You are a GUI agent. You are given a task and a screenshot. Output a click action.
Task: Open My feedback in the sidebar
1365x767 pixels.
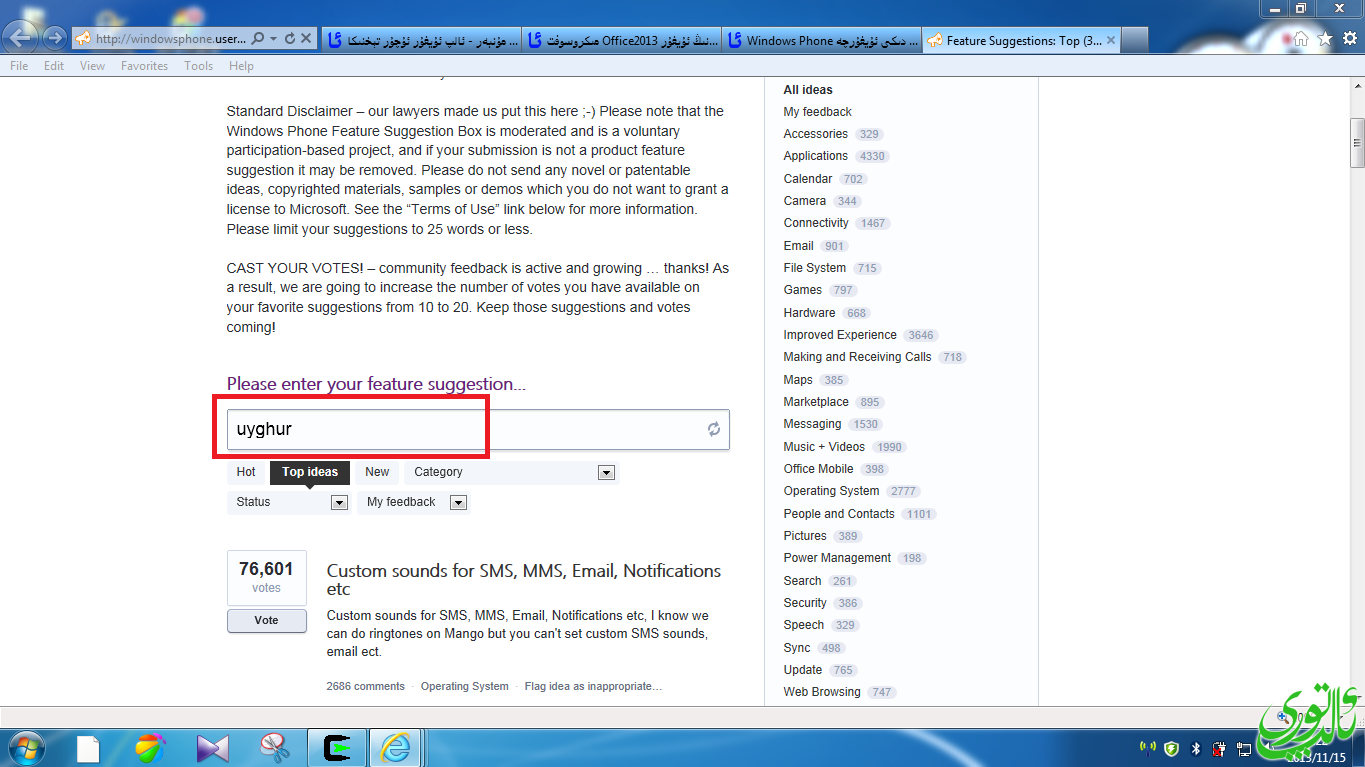coord(817,112)
